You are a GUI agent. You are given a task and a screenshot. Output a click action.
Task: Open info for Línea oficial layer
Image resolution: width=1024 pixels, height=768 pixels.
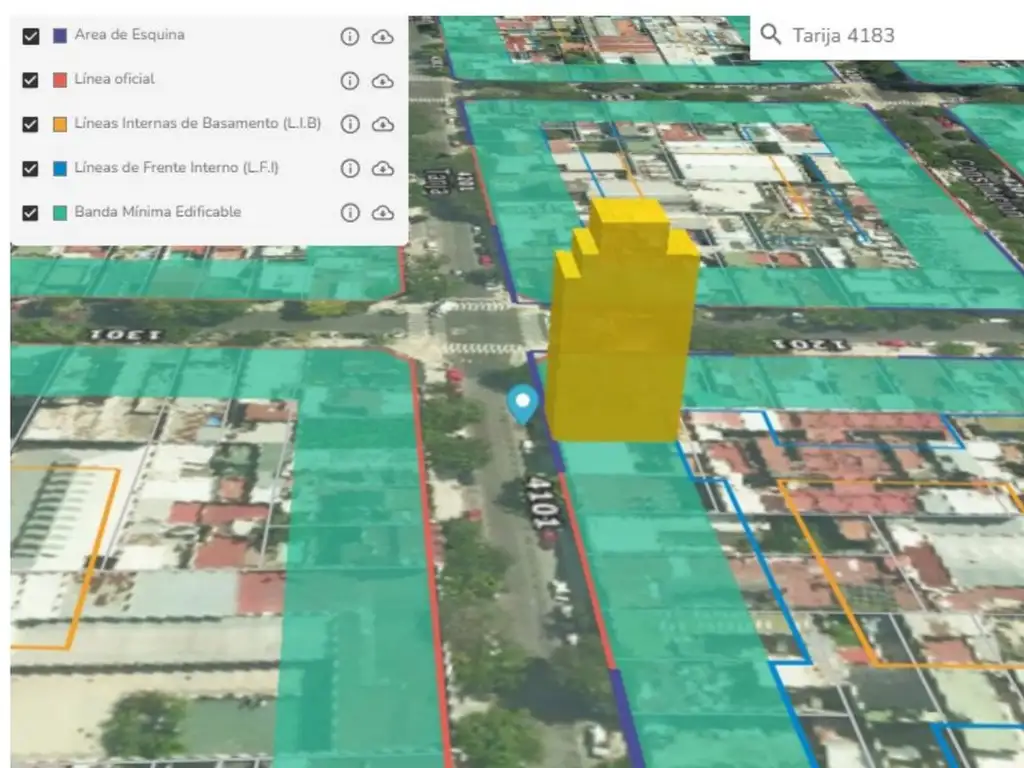click(350, 81)
